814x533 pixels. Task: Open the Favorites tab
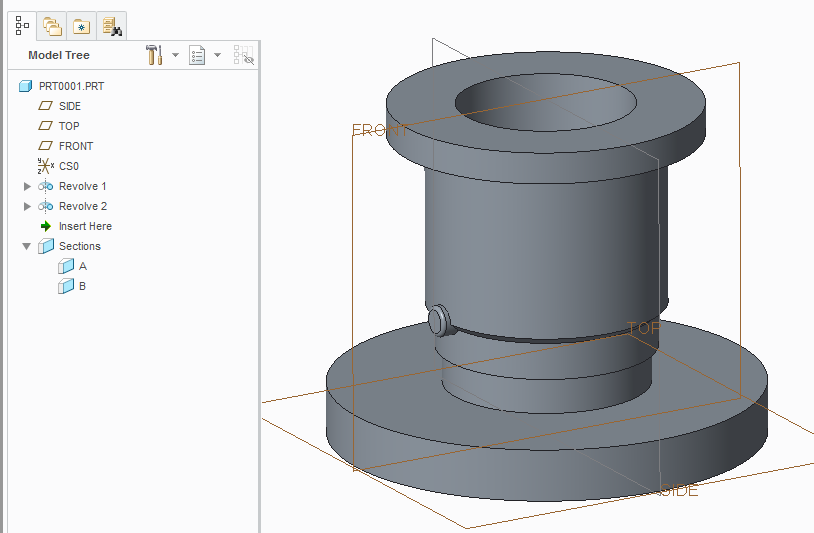pyautogui.click(x=81, y=26)
